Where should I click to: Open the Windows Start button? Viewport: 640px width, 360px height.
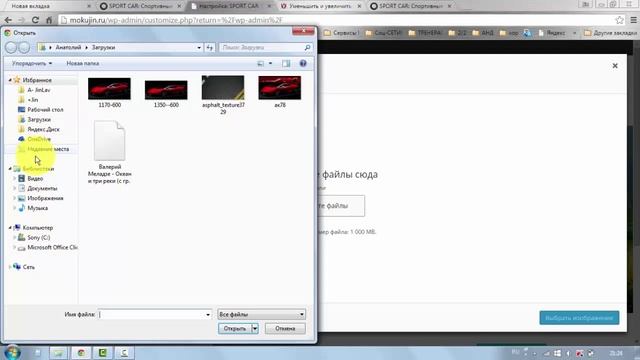pyautogui.click(x=12, y=352)
